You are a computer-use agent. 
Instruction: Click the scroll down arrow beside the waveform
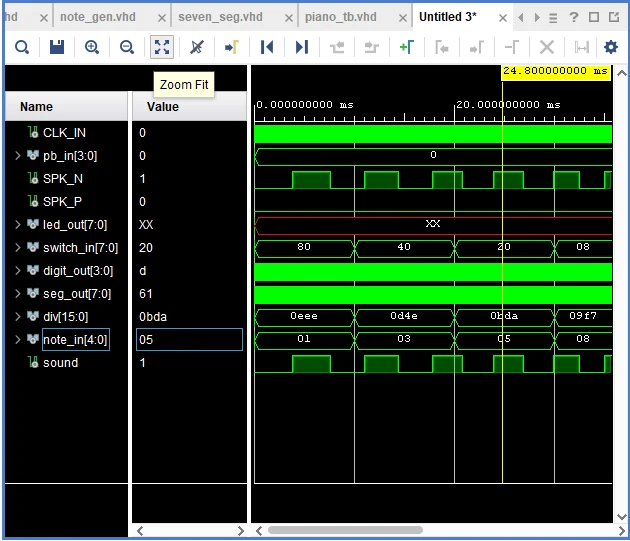tap(622, 517)
